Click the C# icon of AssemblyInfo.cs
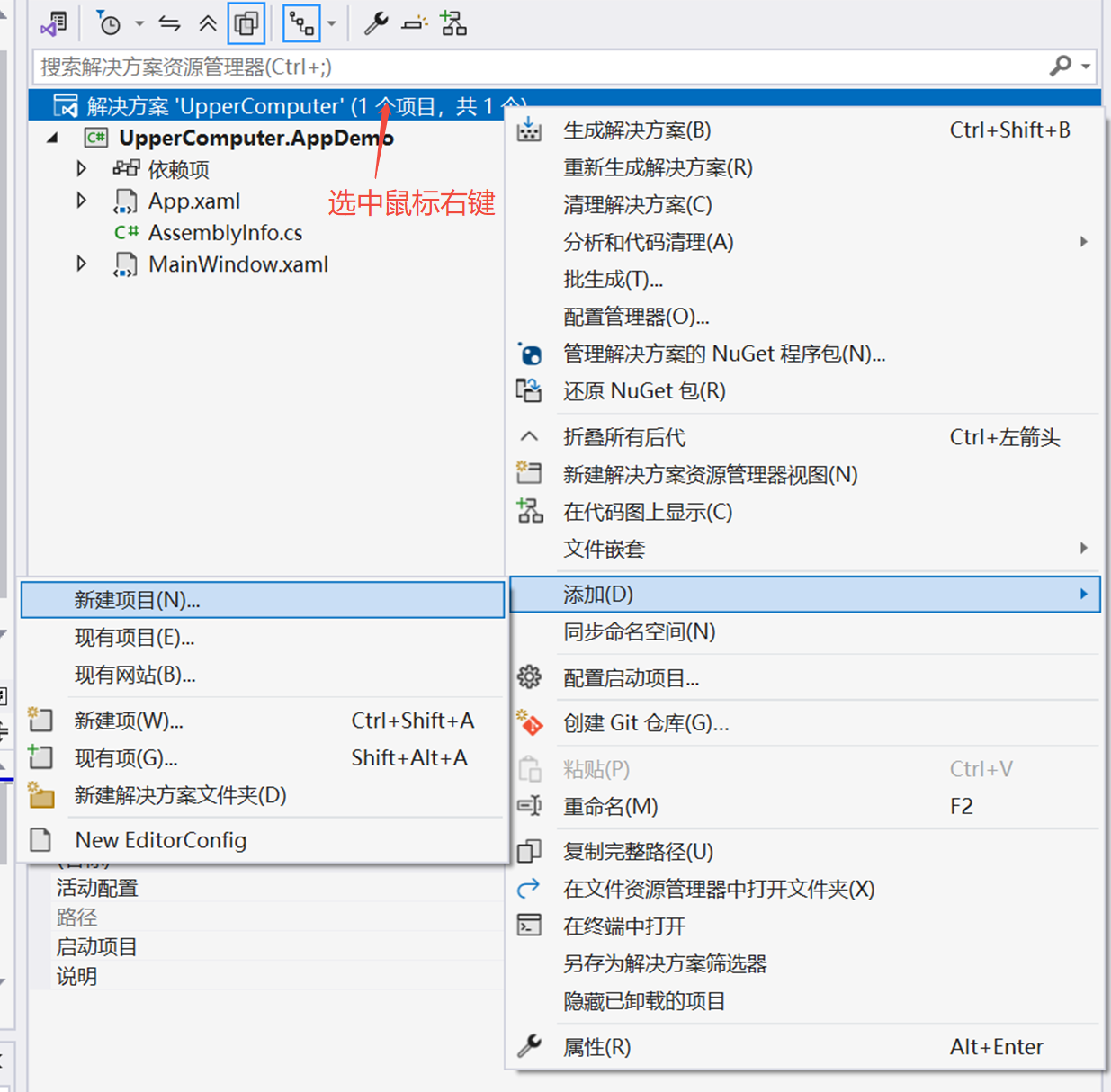The image size is (1111, 1092). coord(126,232)
